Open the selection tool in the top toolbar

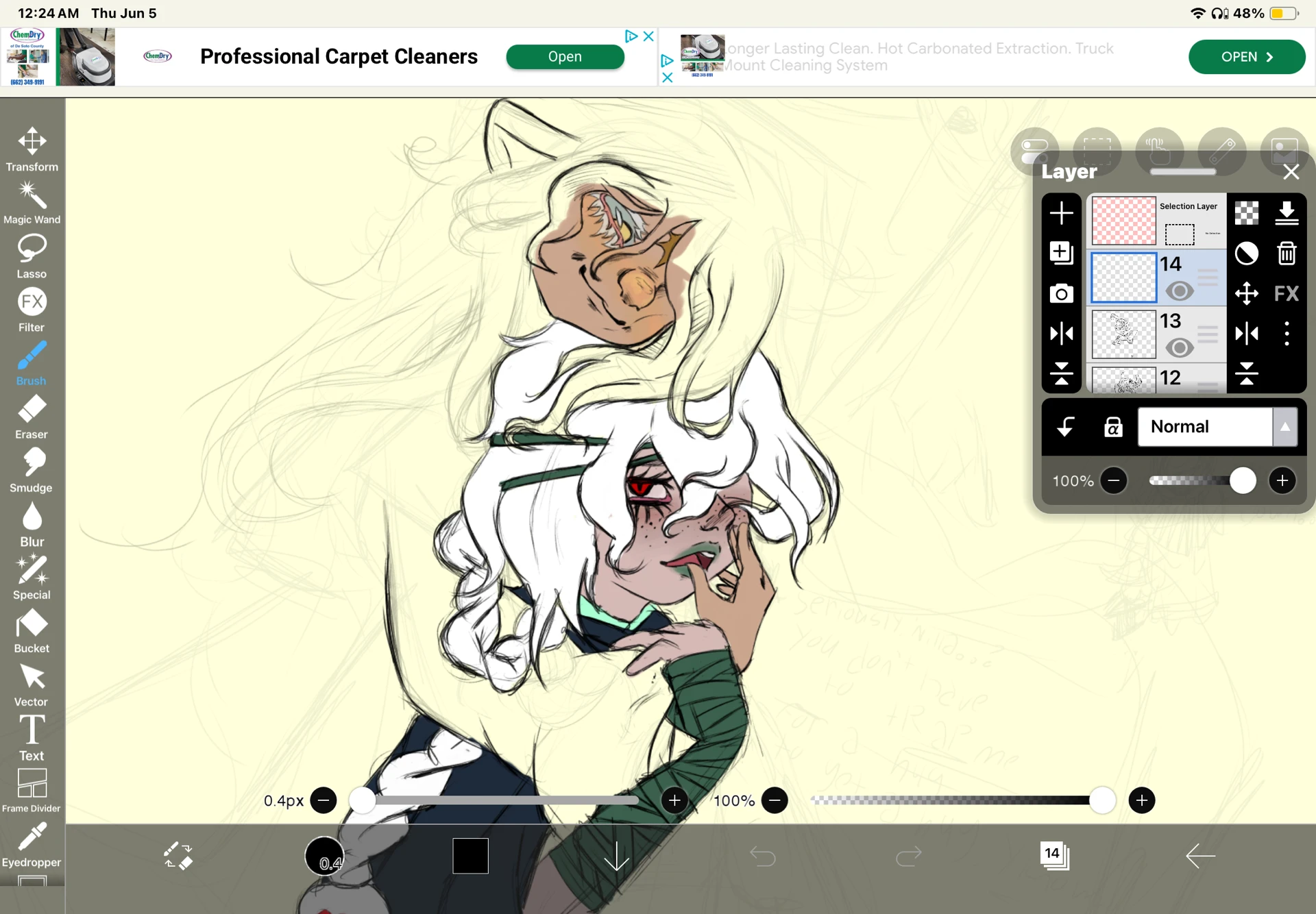(x=1097, y=151)
